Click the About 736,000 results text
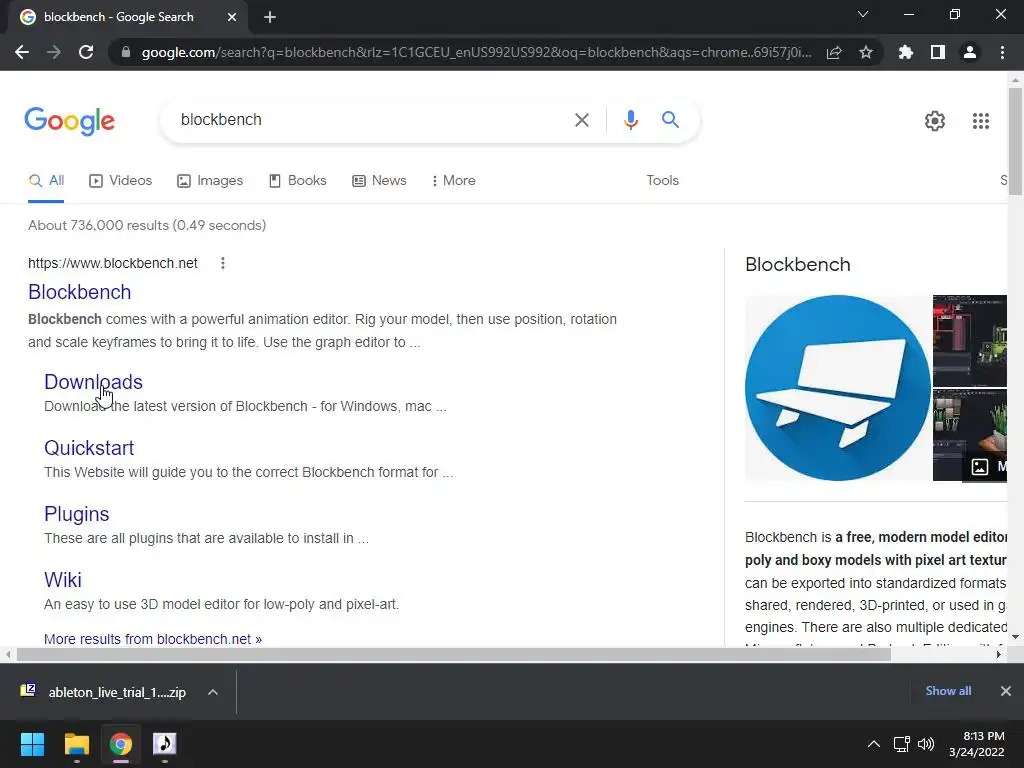Viewport: 1024px width, 768px height. [x=147, y=225]
